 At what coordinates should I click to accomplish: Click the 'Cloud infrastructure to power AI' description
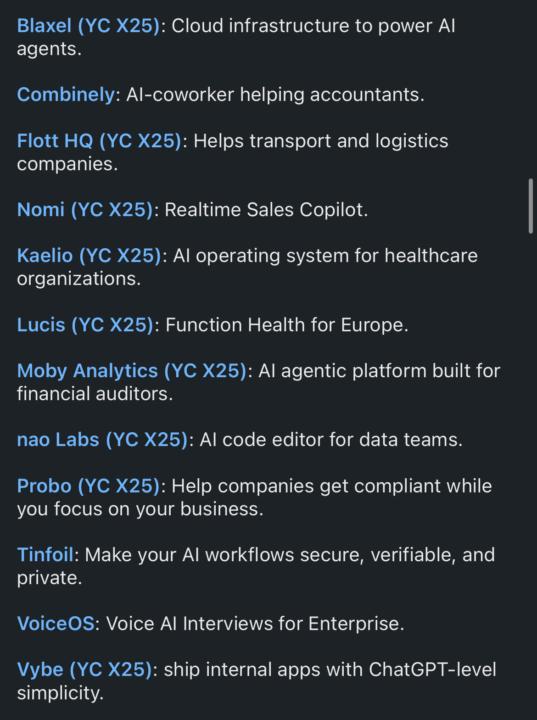313,26
